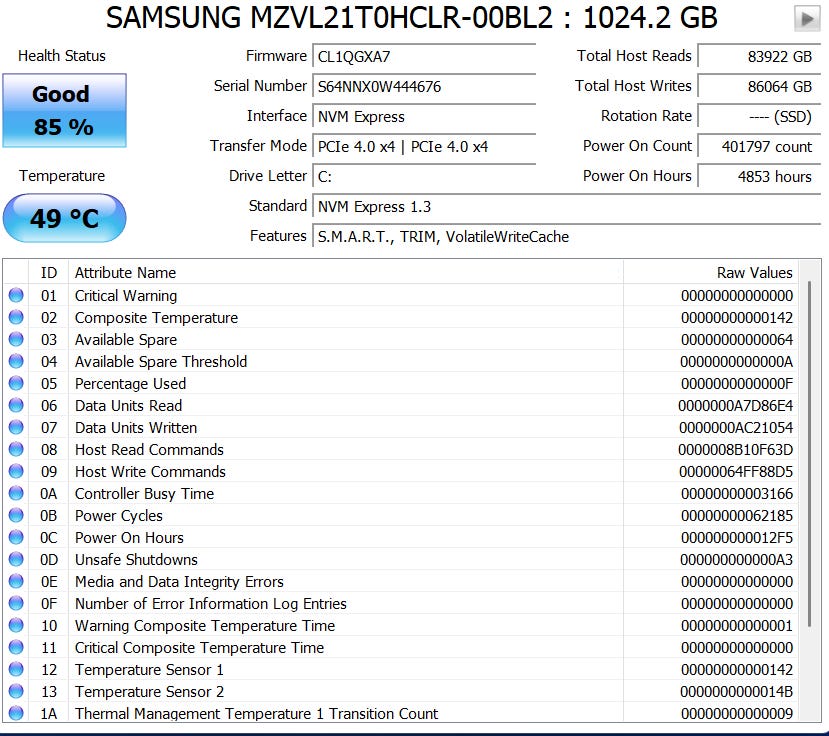Select the Host Read Commands row name

click(149, 449)
